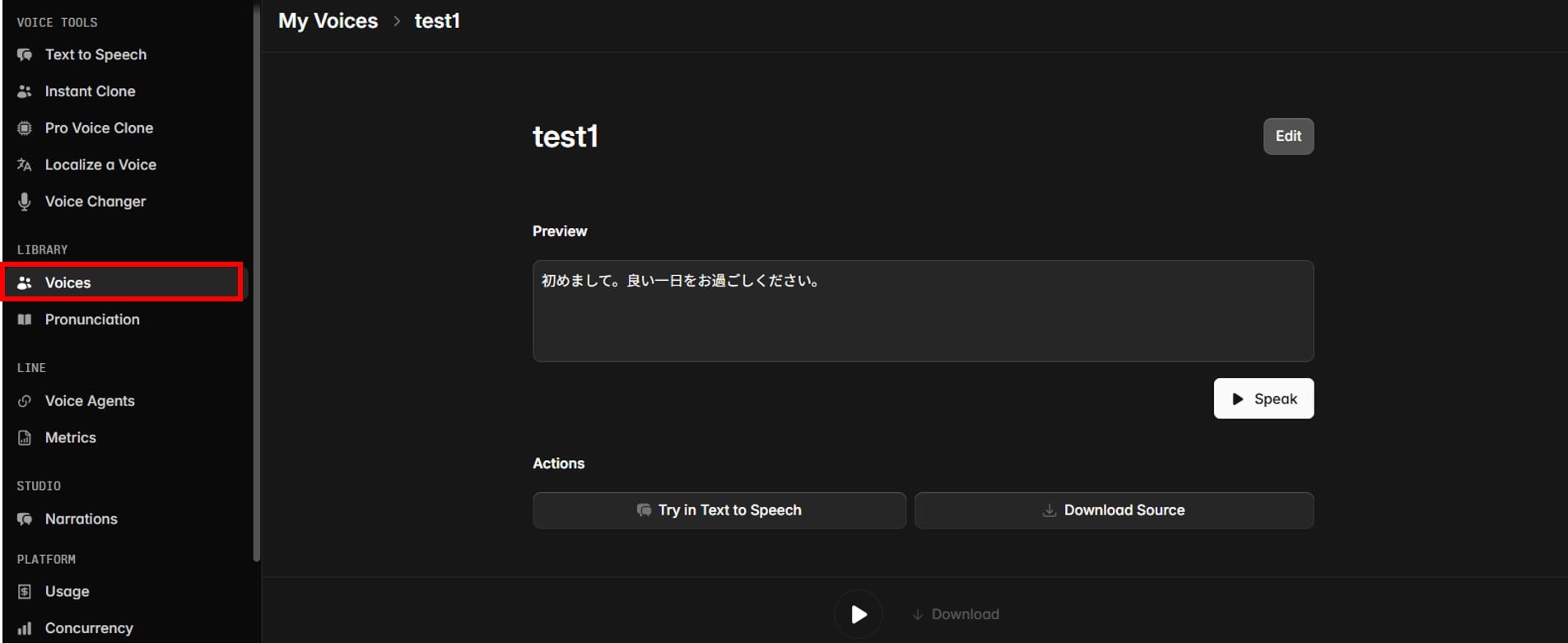Select the Pro Voice Clone chip icon
This screenshot has width=1568, height=643.
pos(25,128)
